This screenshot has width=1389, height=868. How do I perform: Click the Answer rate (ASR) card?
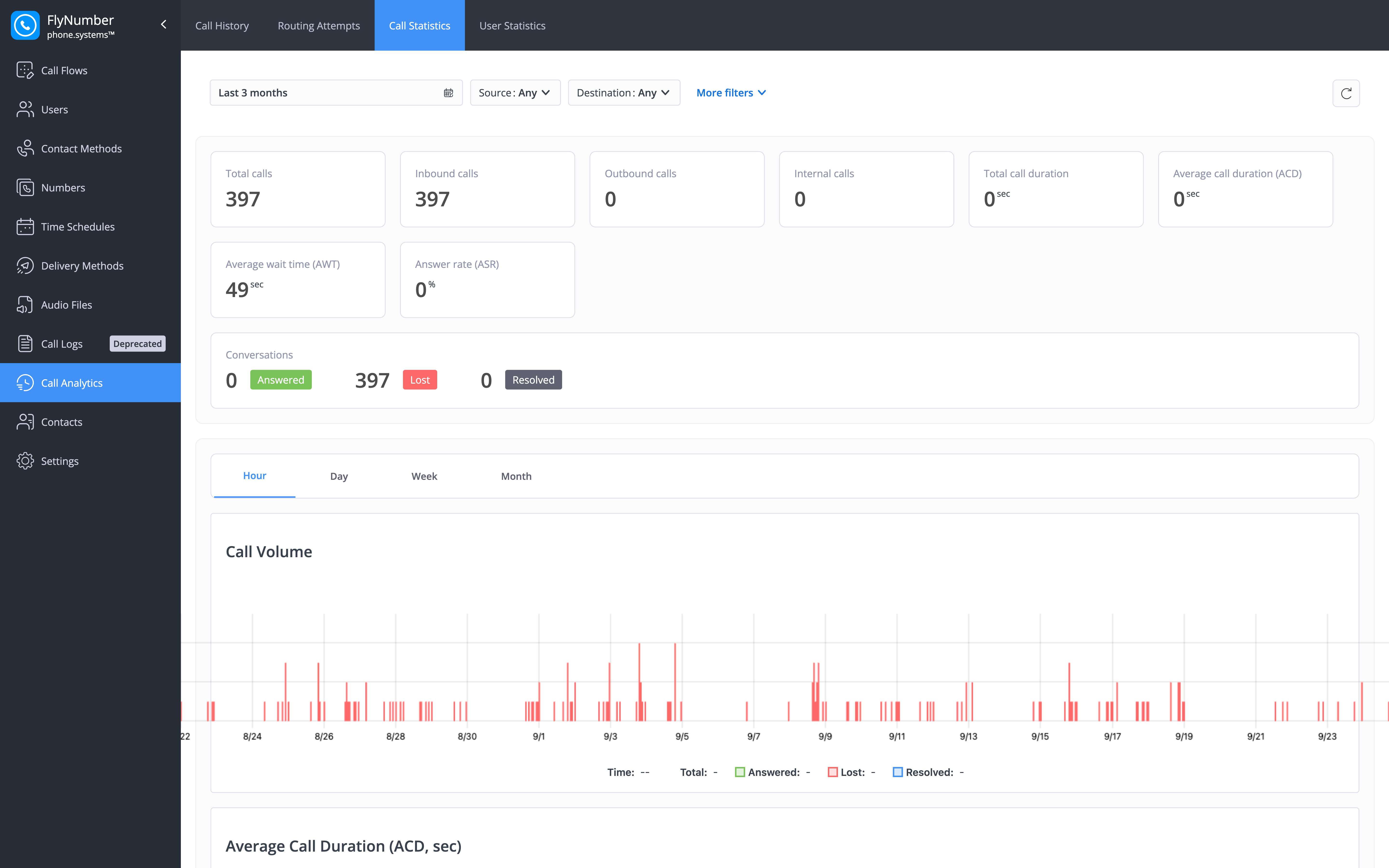tap(487, 280)
